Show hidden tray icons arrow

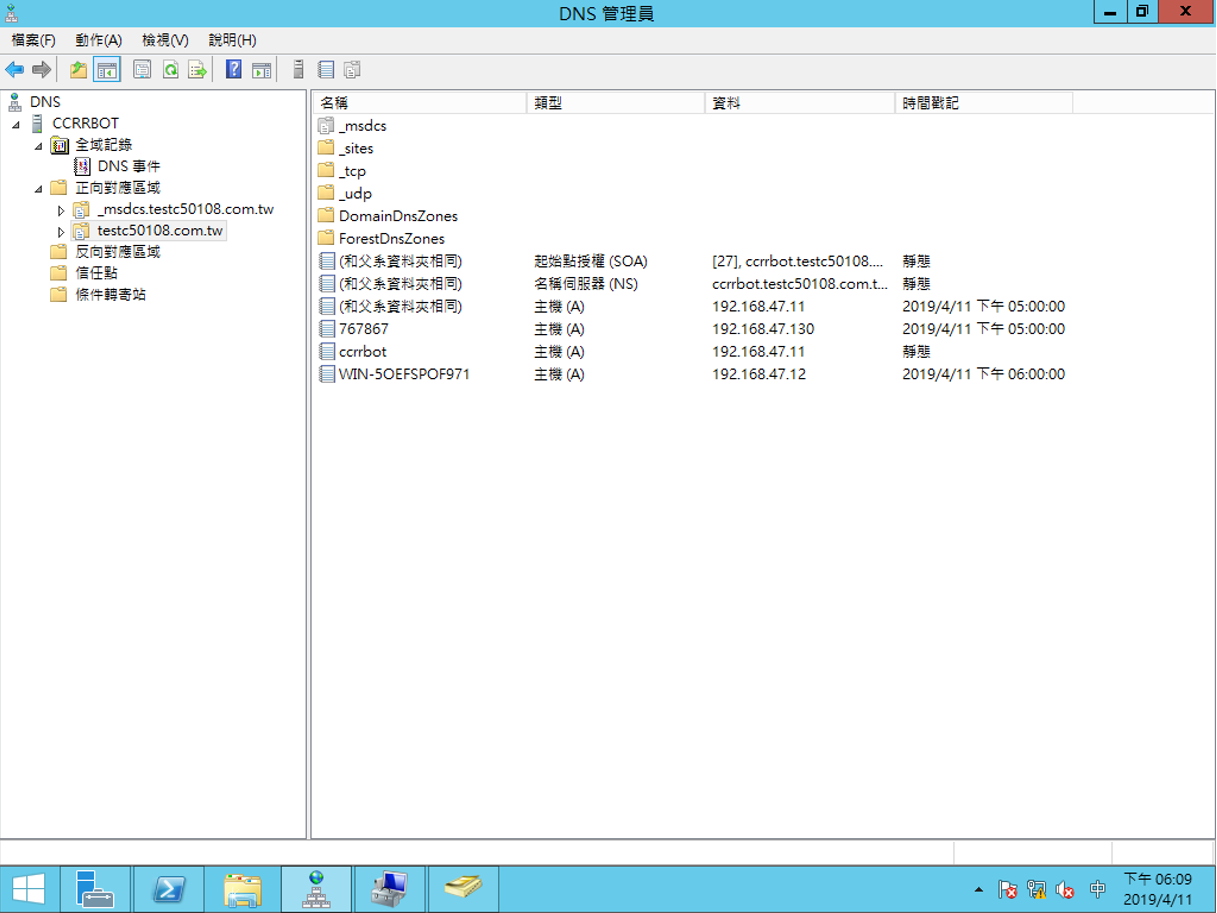tap(978, 889)
